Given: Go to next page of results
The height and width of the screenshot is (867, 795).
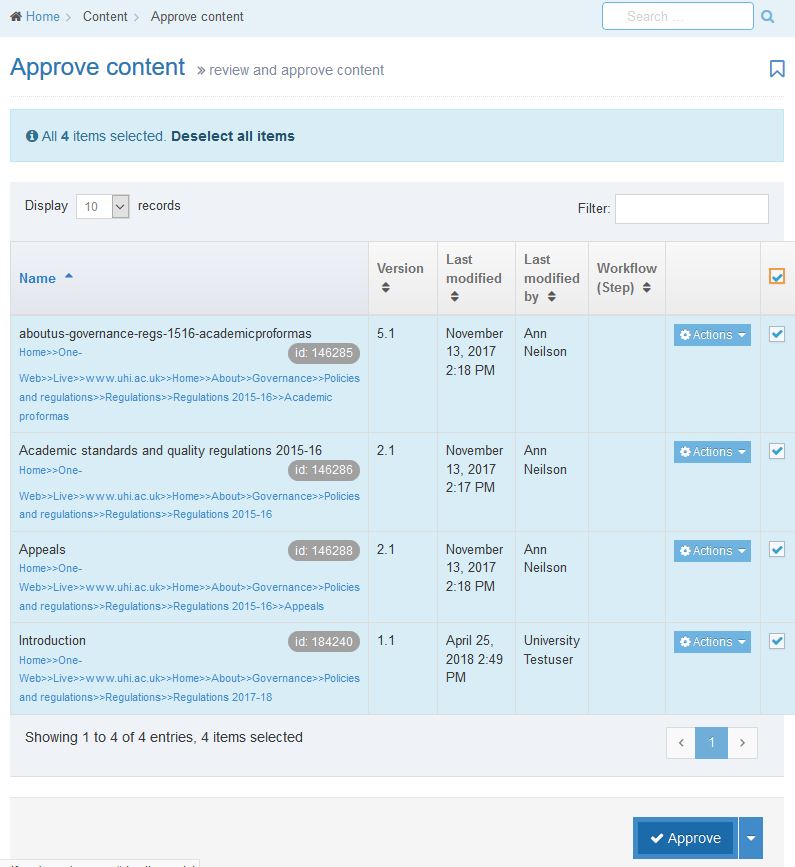Looking at the screenshot, I should pyautogui.click(x=742, y=743).
